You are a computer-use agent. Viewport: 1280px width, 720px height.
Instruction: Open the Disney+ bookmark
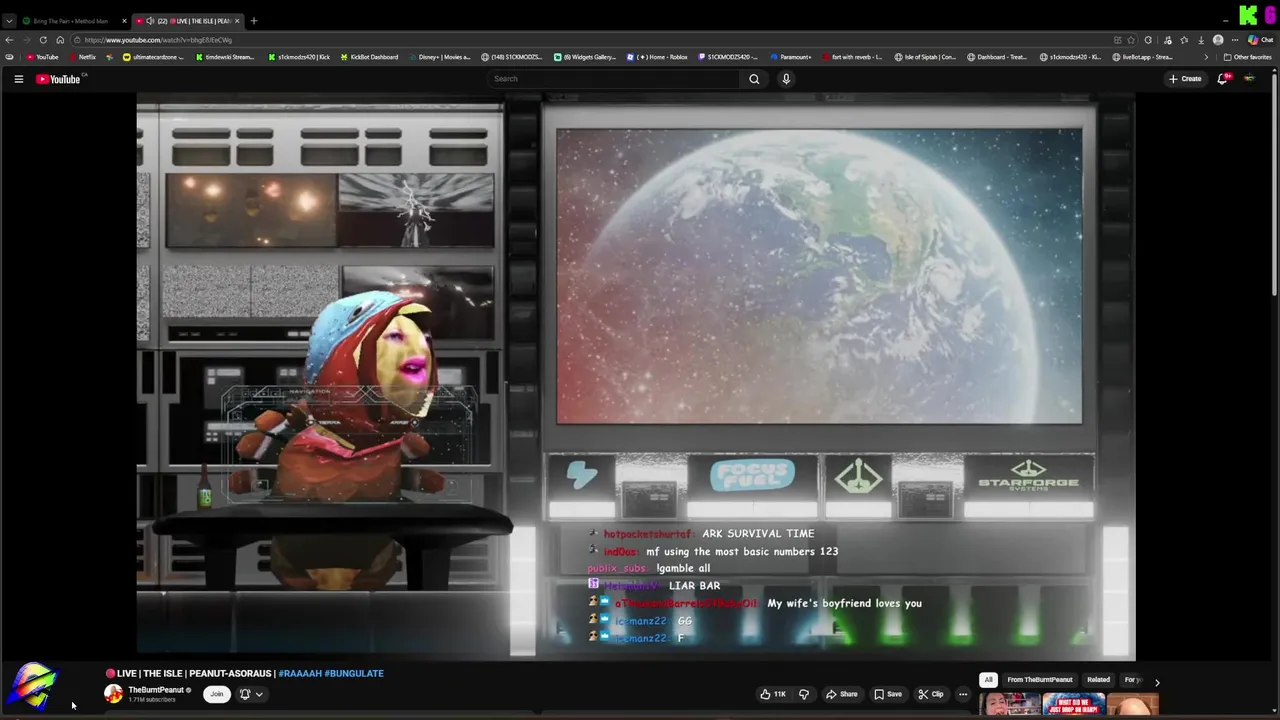(x=438, y=57)
